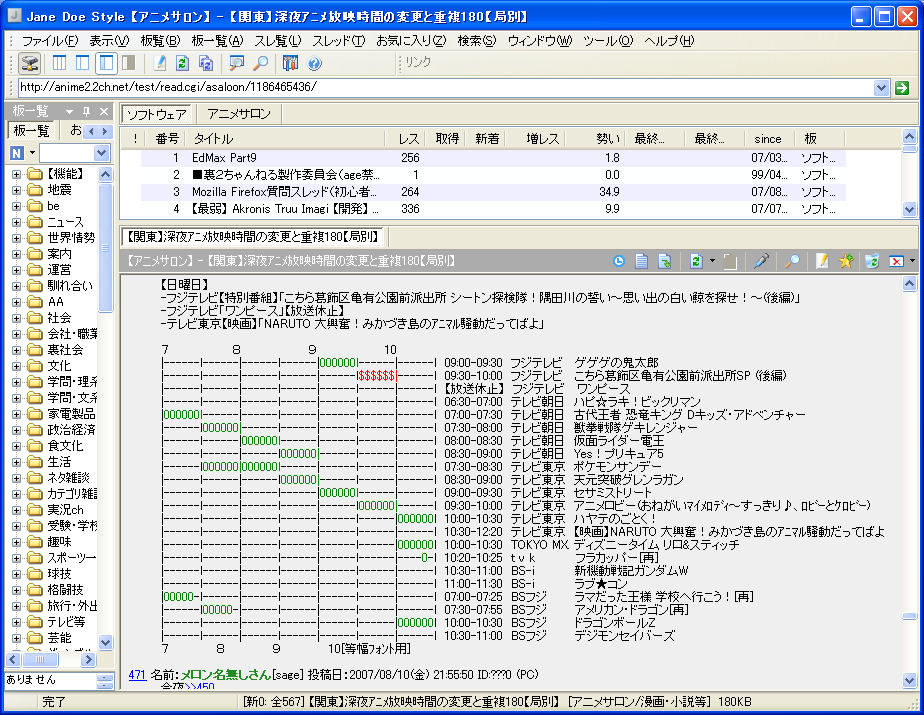
Task: Sort thread list by since column header
Action: coord(768,139)
